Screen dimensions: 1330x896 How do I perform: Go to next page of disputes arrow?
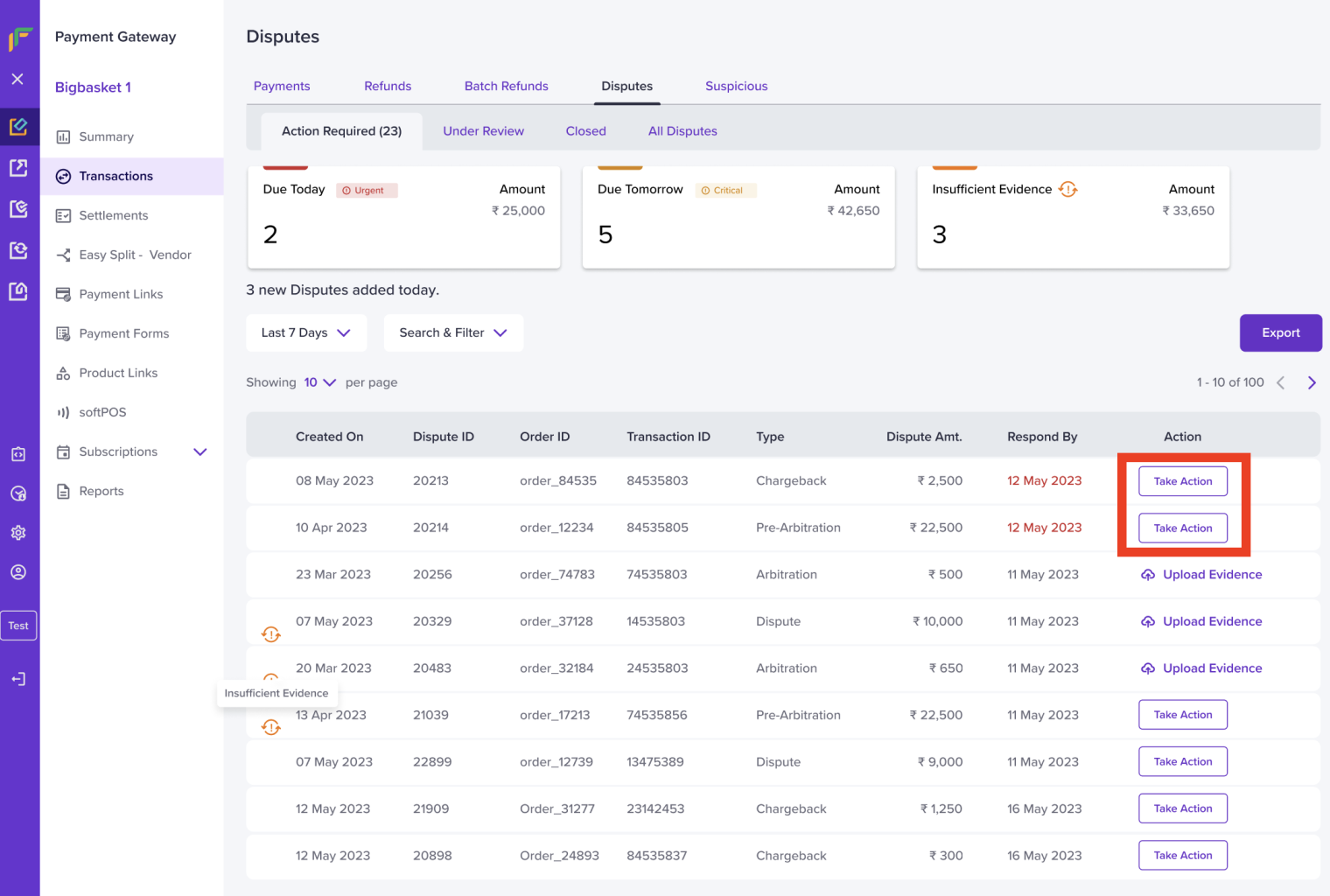[x=1312, y=382]
